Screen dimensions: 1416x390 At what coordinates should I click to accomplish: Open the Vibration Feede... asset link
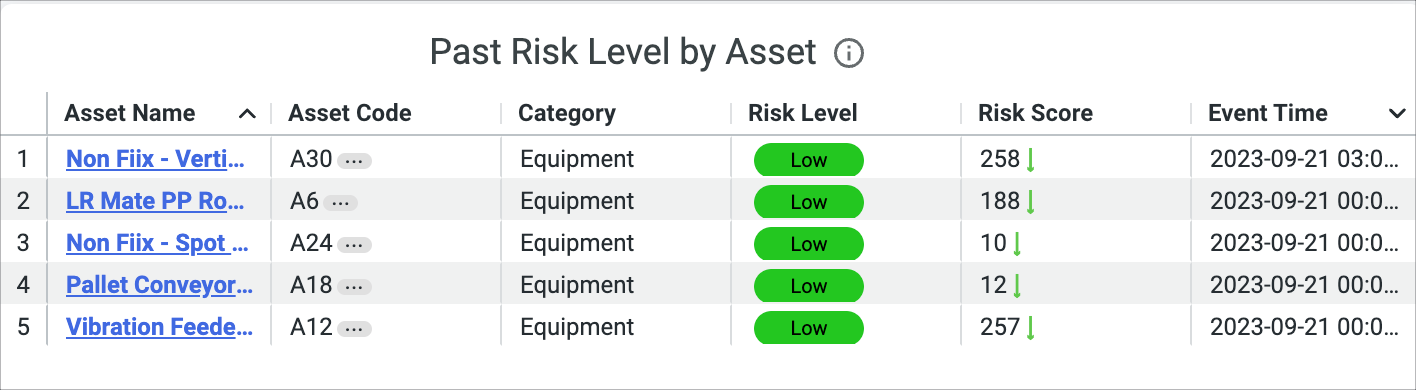point(159,327)
